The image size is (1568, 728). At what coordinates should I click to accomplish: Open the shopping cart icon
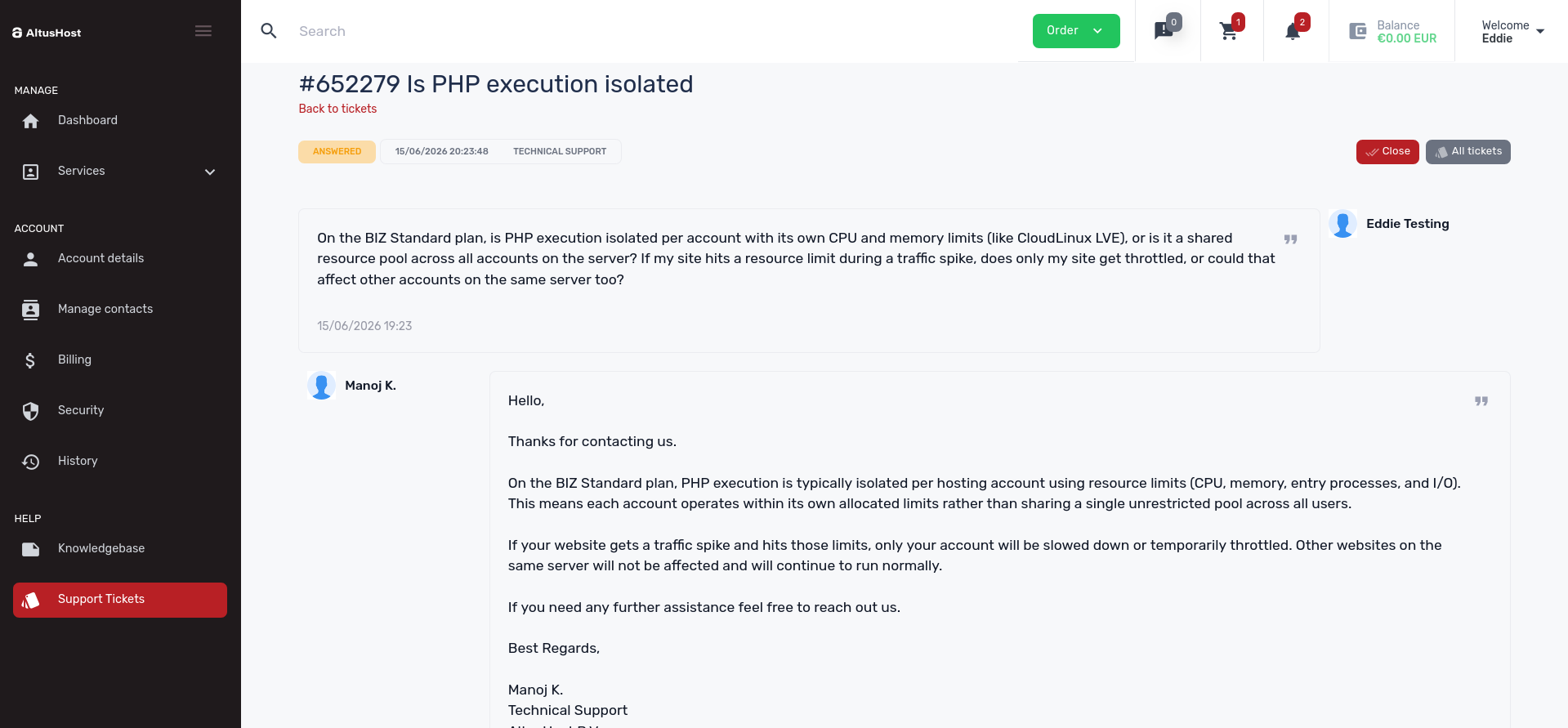[x=1228, y=32]
